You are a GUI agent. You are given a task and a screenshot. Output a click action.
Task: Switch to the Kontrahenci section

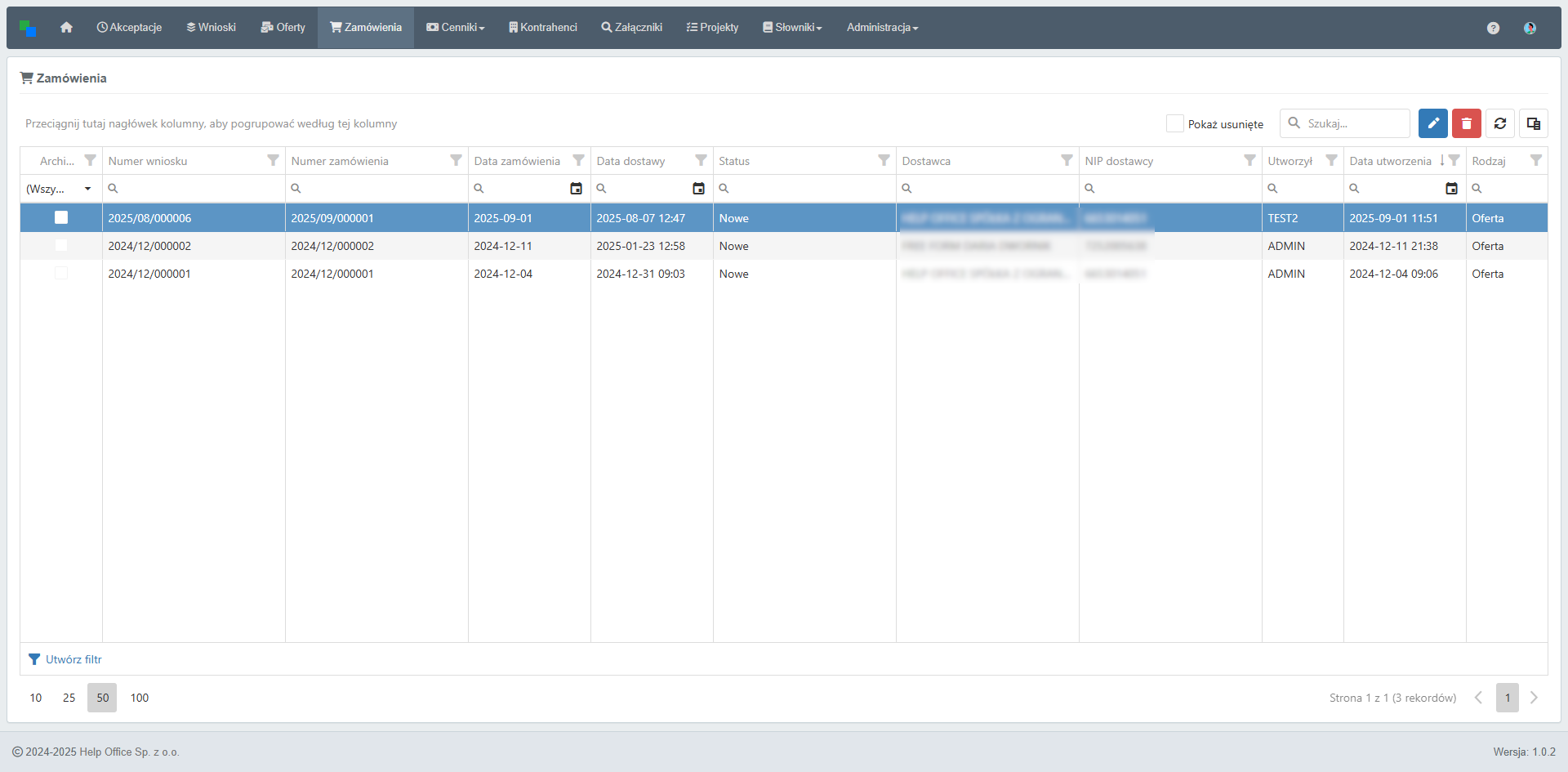tap(542, 28)
